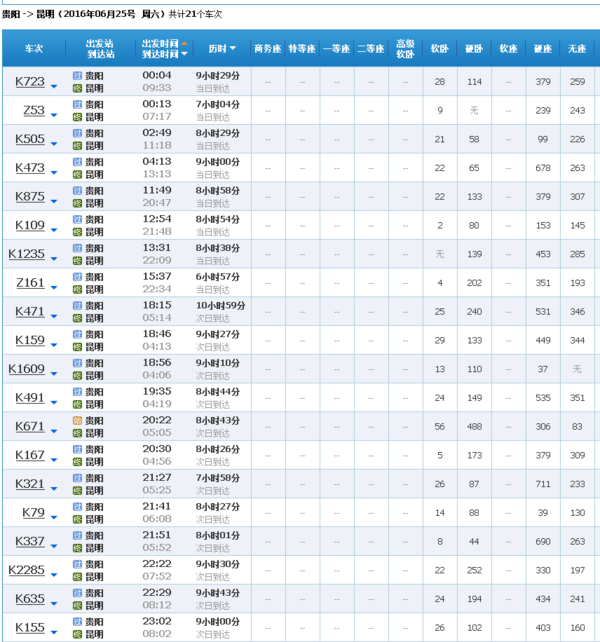Expand the arrow next to train K505
This screenshot has width=600, height=642.
pos(54,146)
